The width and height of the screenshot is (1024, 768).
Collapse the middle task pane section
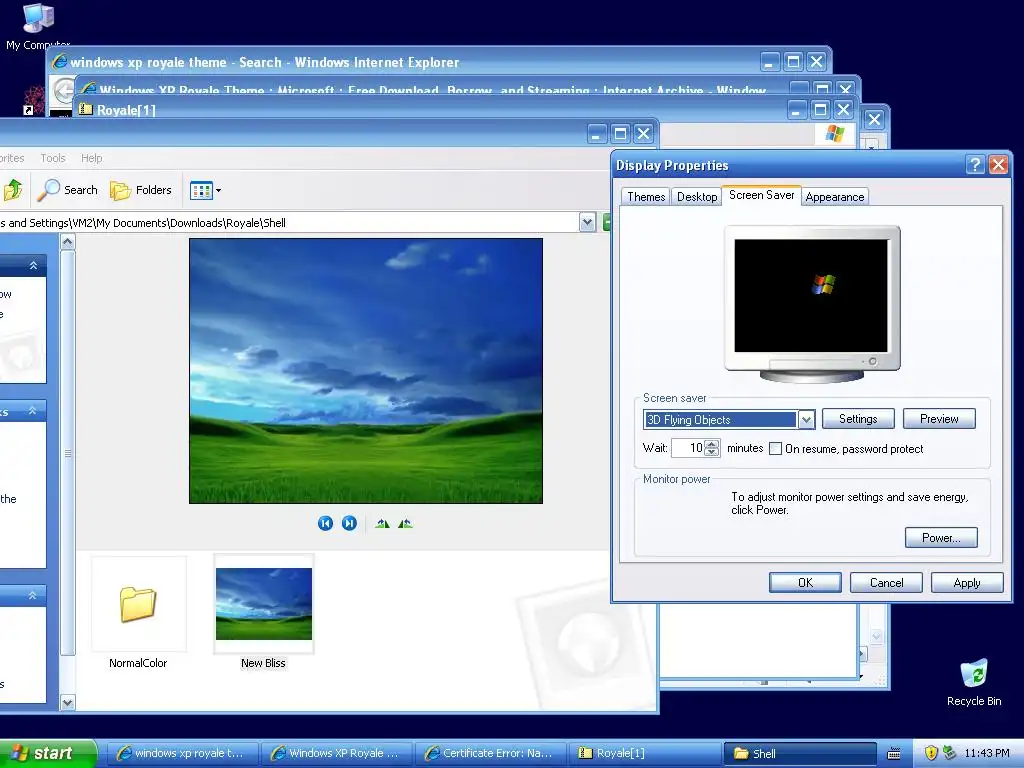32,410
